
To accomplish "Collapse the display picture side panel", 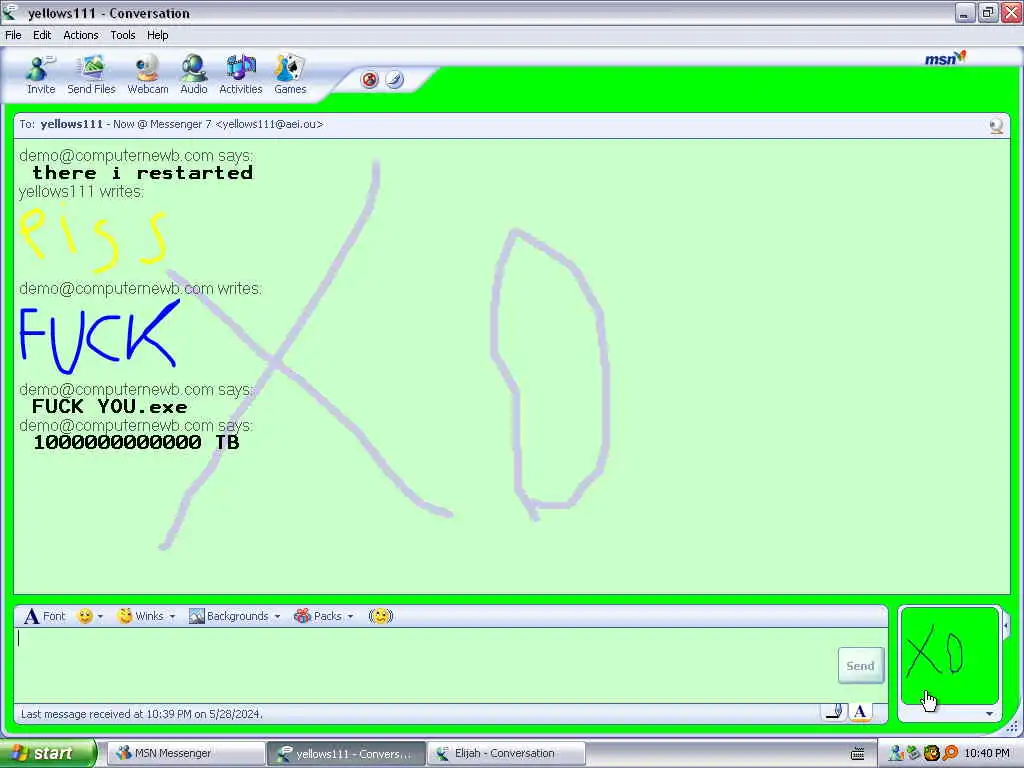I will click(1006, 627).
